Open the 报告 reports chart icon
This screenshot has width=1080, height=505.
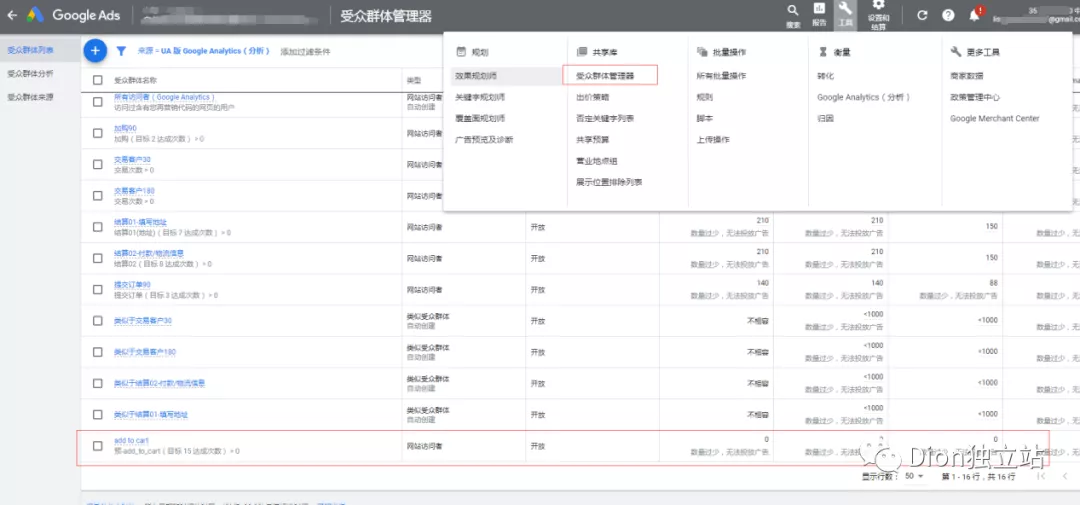tap(819, 9)
